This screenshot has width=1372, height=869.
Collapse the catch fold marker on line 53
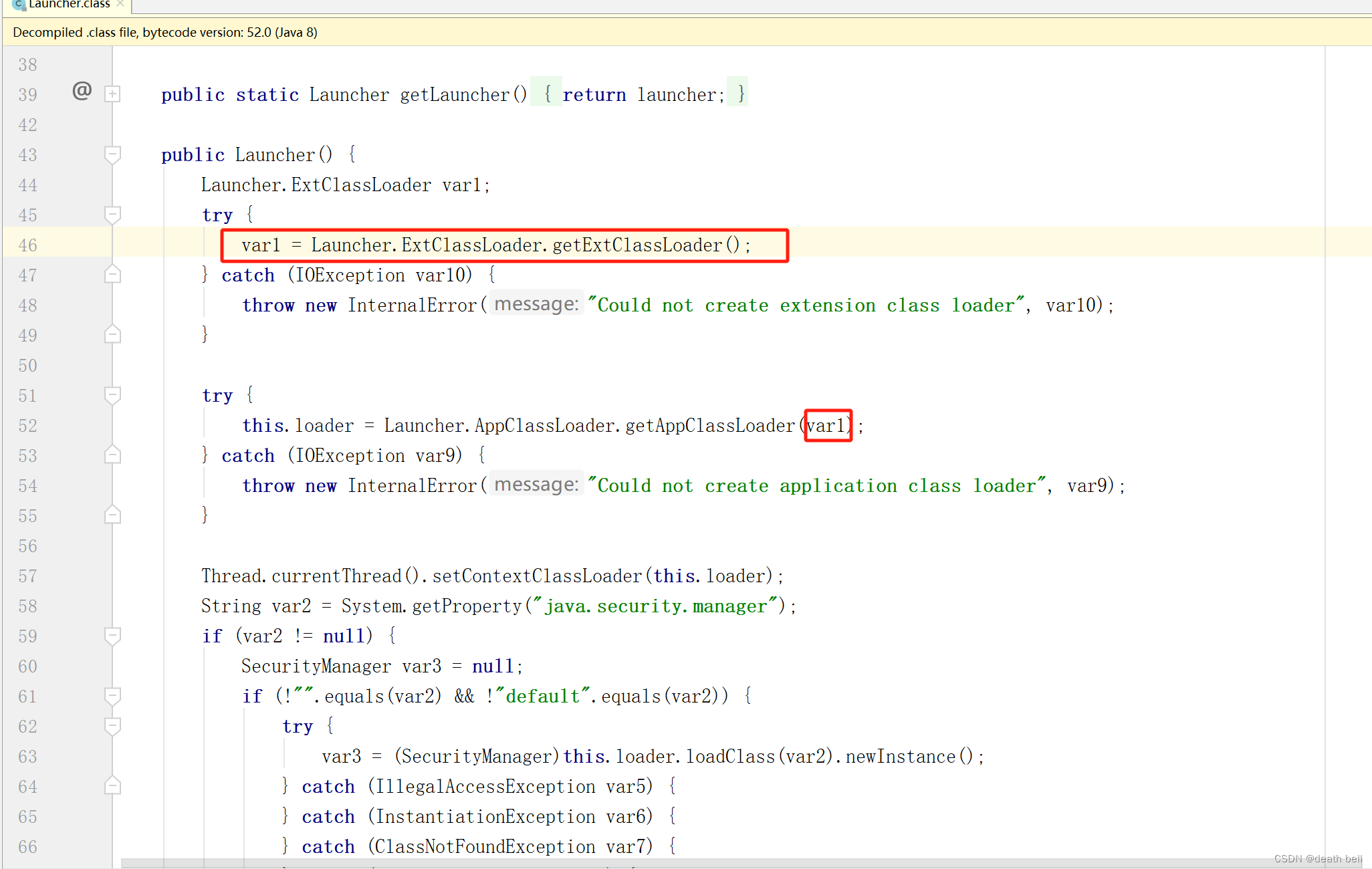click(113, 455)
